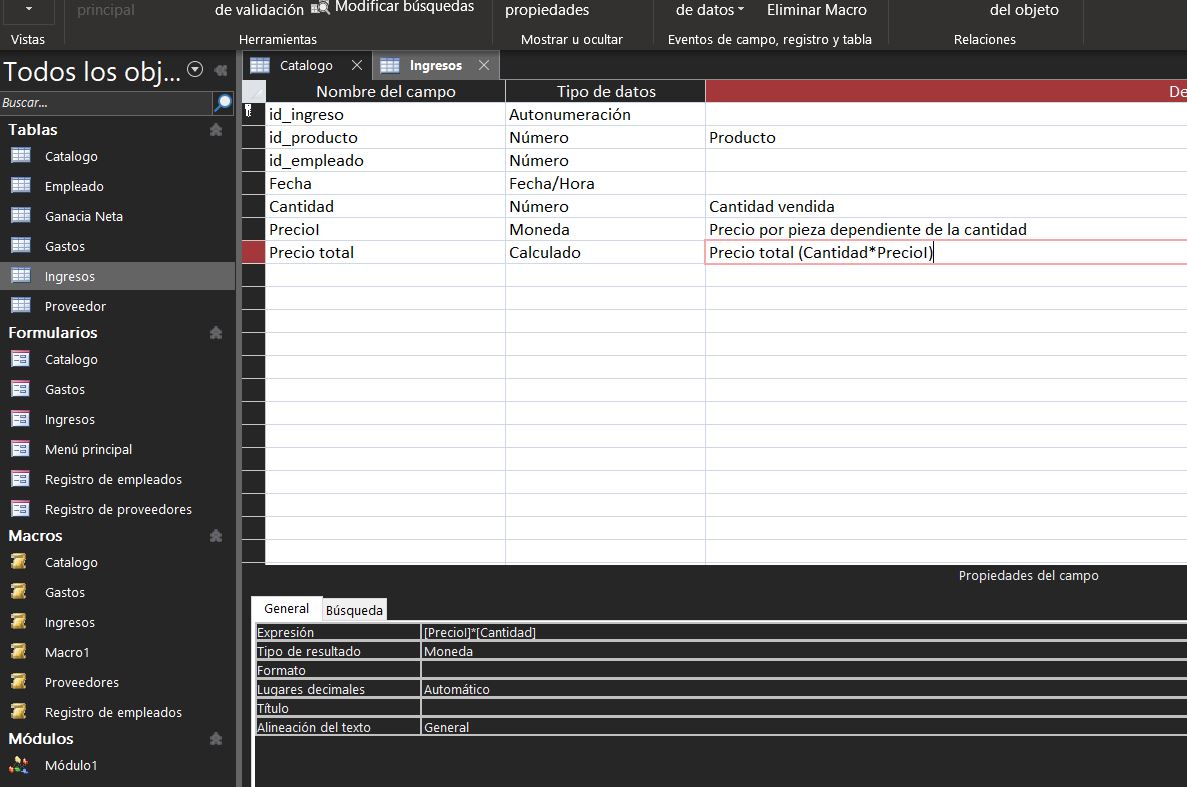Click Modificar búsquedas in ribbon

coord(393,7)
